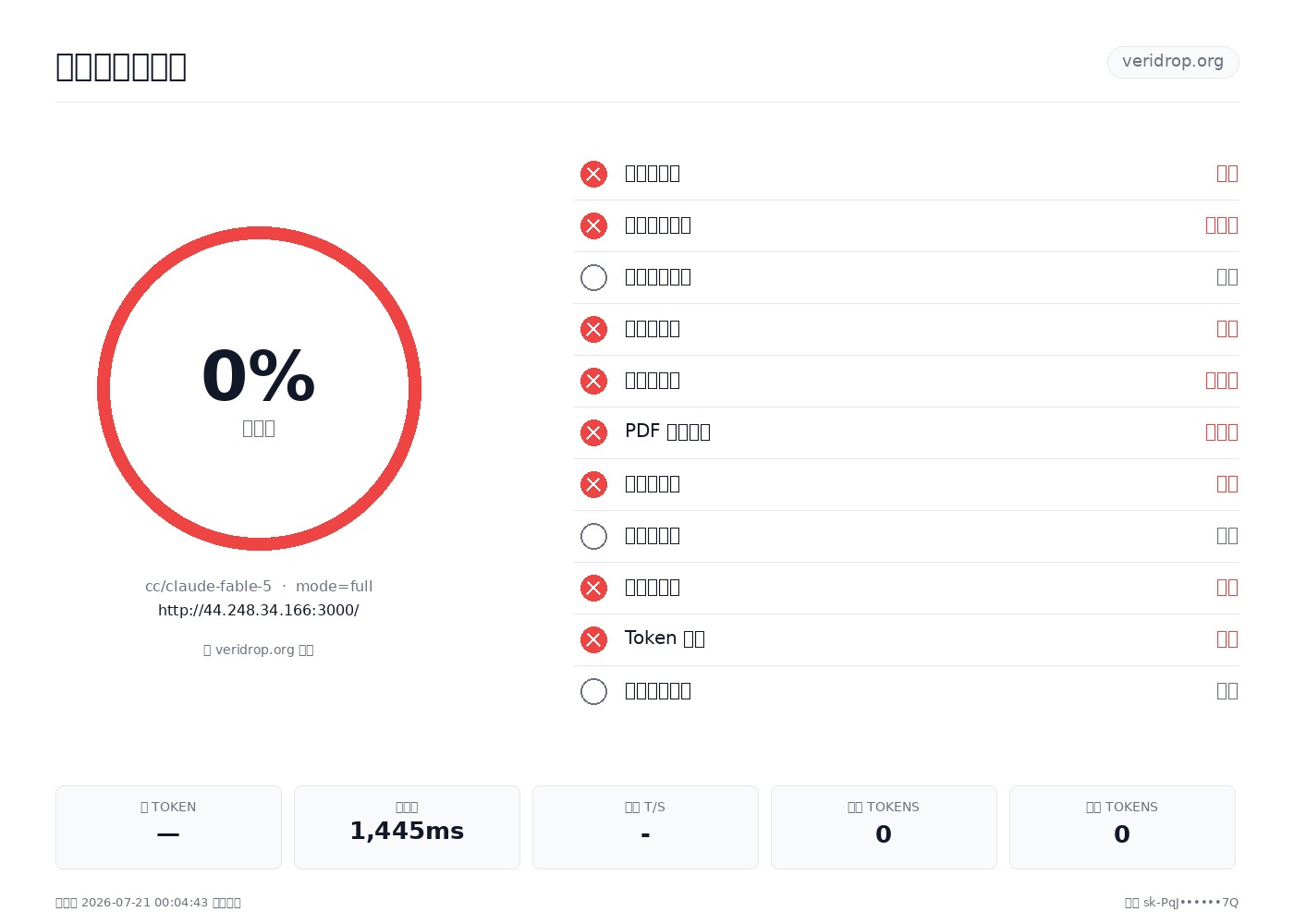1294x924 pixels.
Task: Click the small veridrop.org note under the URL
Action: click(x=259, y=650)
